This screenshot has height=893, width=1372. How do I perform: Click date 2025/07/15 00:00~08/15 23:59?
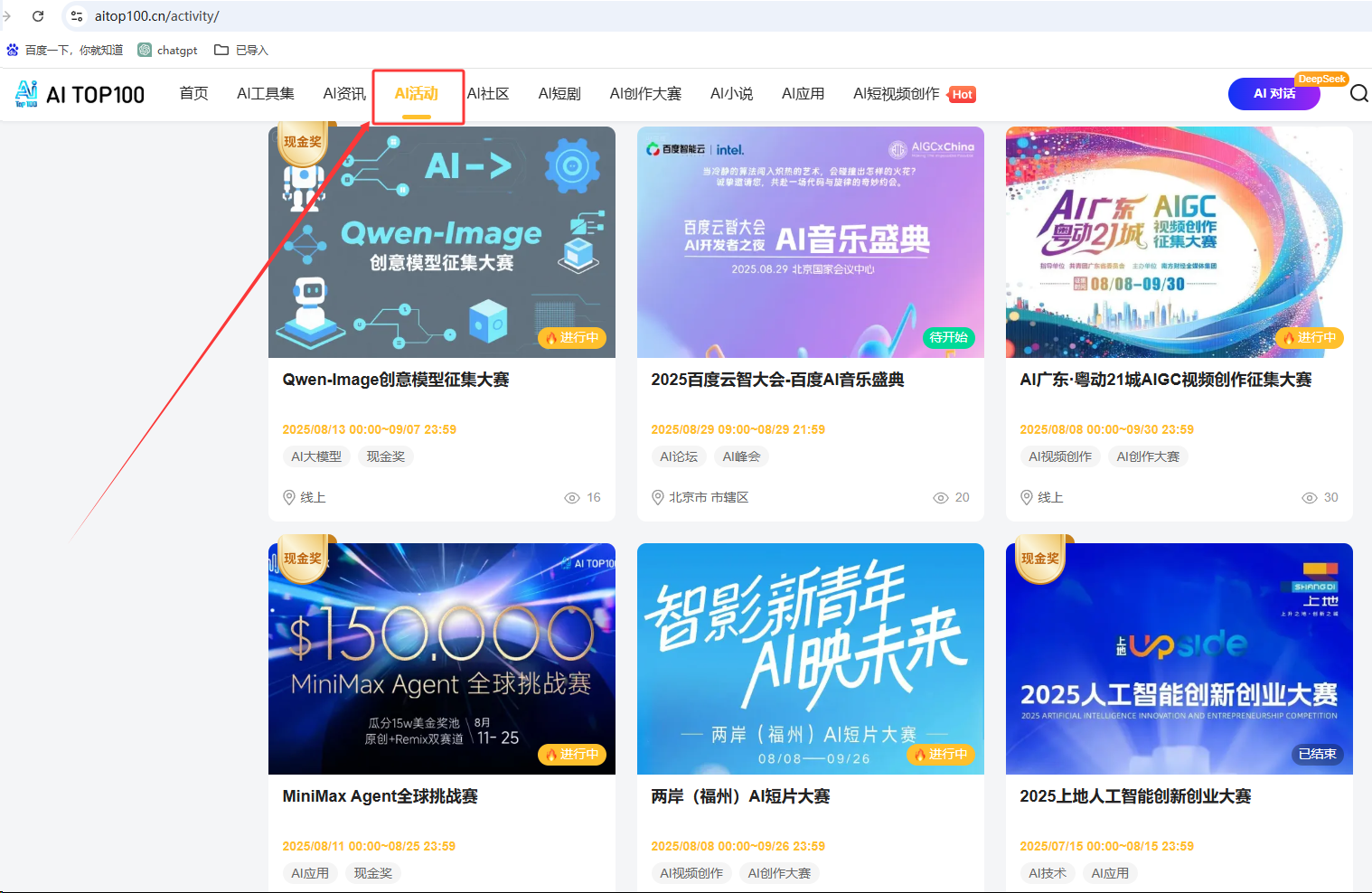(x=1106, y=846)
